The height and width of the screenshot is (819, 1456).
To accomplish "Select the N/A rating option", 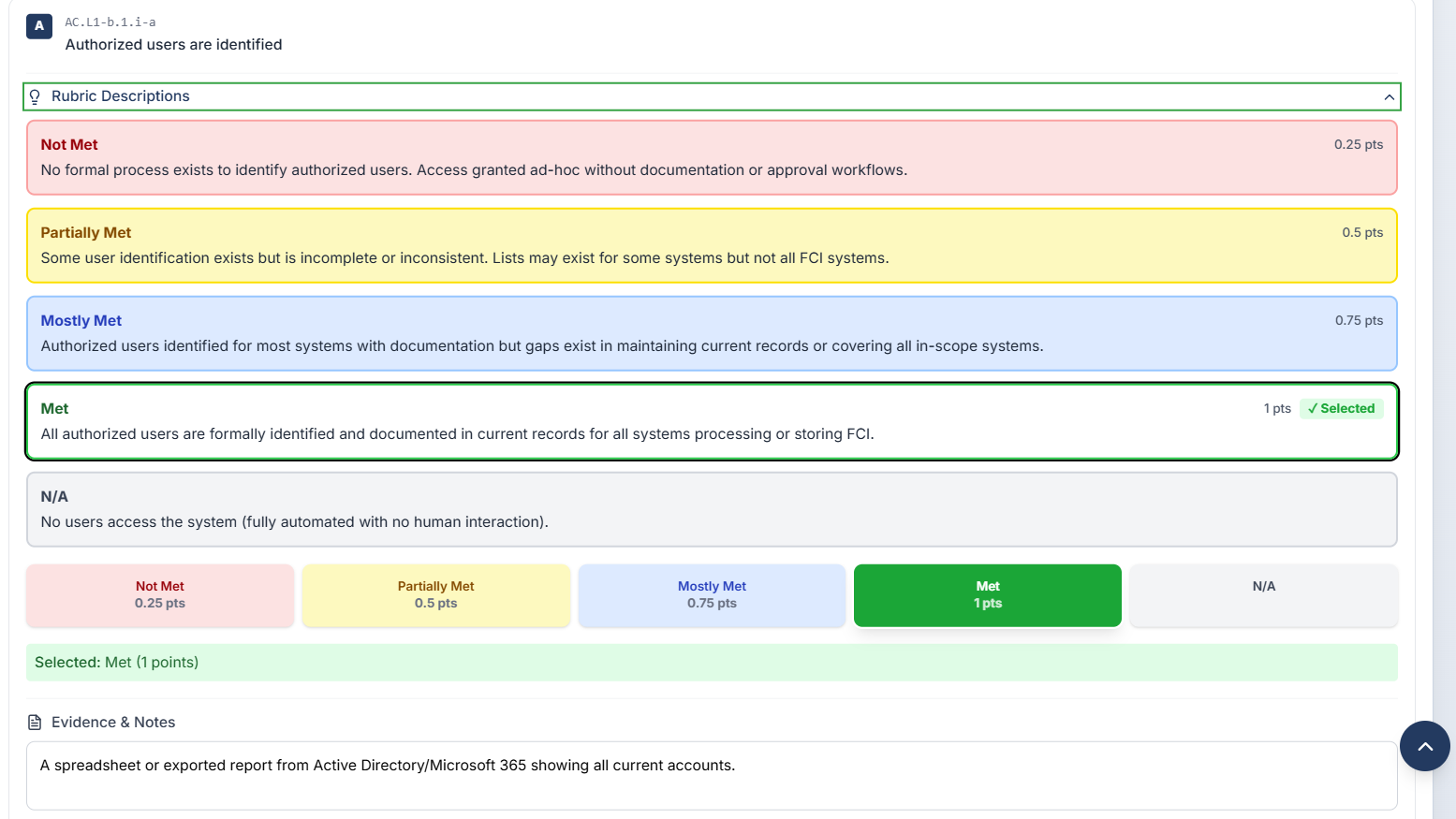I will pyautogui.click(x=1263, y=595).
